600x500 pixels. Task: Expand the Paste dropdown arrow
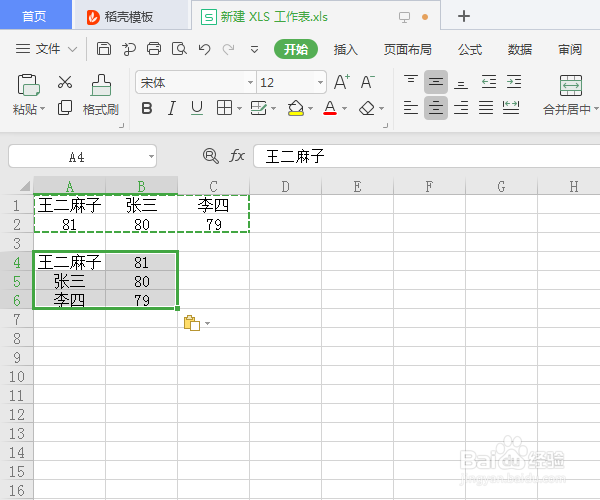click(42, 109)
